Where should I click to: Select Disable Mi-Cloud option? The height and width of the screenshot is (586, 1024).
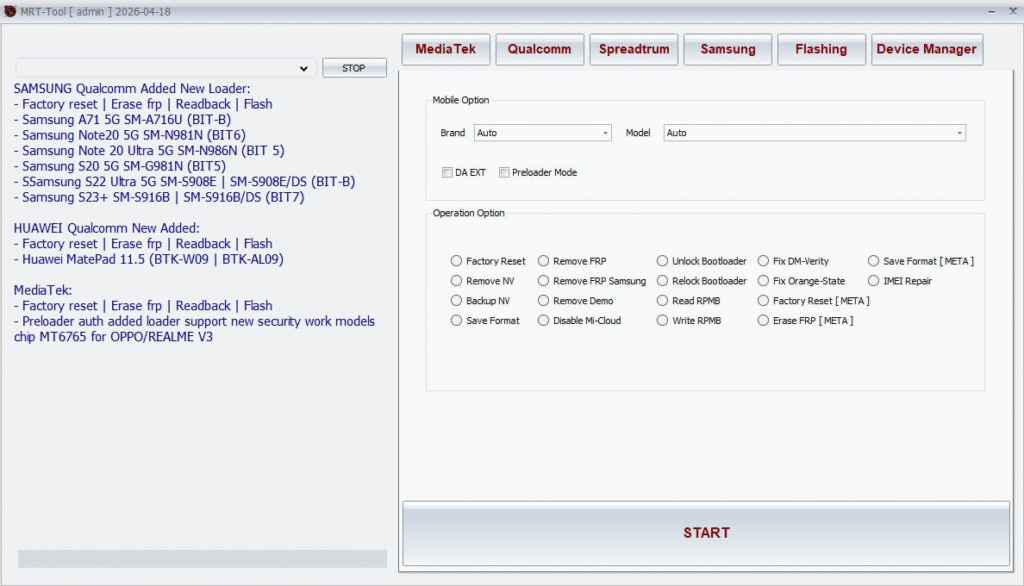point(544,321)
